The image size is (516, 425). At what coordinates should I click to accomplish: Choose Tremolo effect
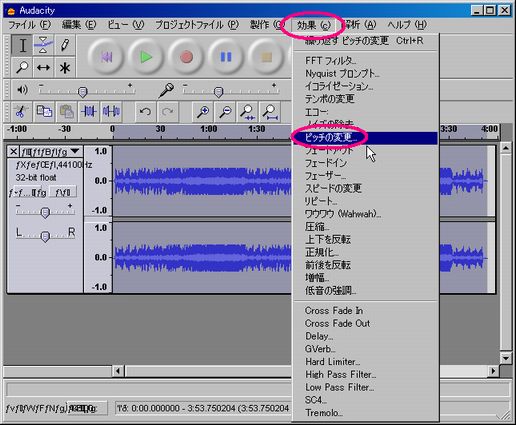click(x=365, y=413)
